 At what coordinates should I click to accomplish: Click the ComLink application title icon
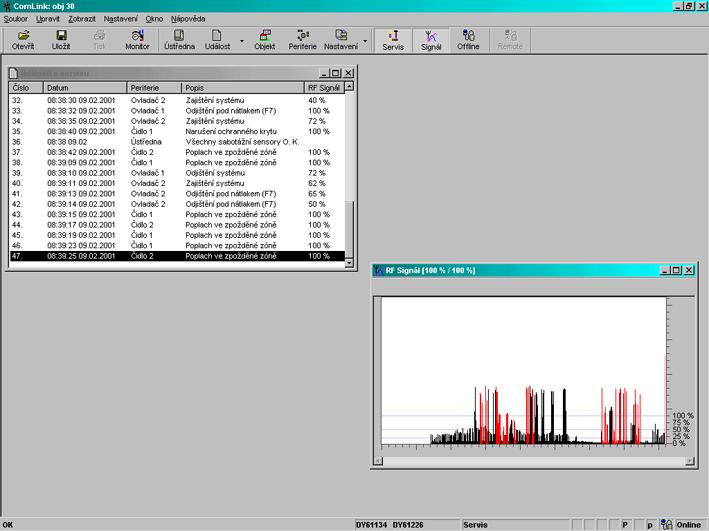(6, 6)
